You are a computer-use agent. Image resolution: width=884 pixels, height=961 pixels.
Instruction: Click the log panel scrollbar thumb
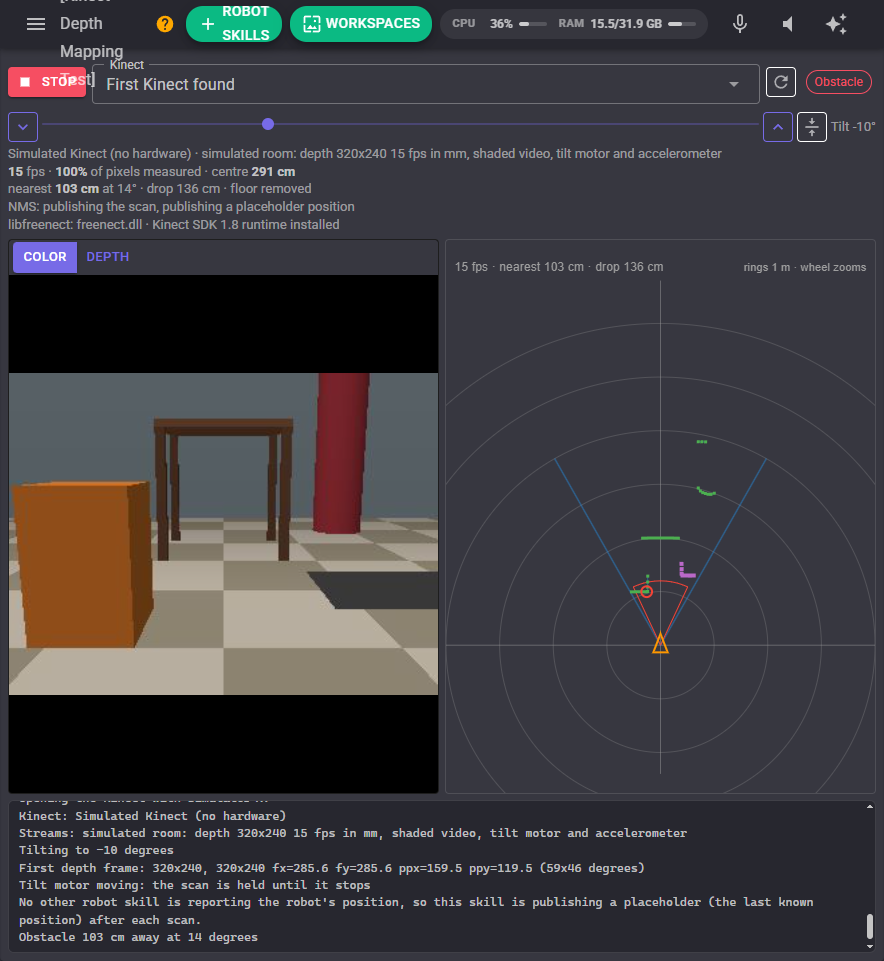869,926
